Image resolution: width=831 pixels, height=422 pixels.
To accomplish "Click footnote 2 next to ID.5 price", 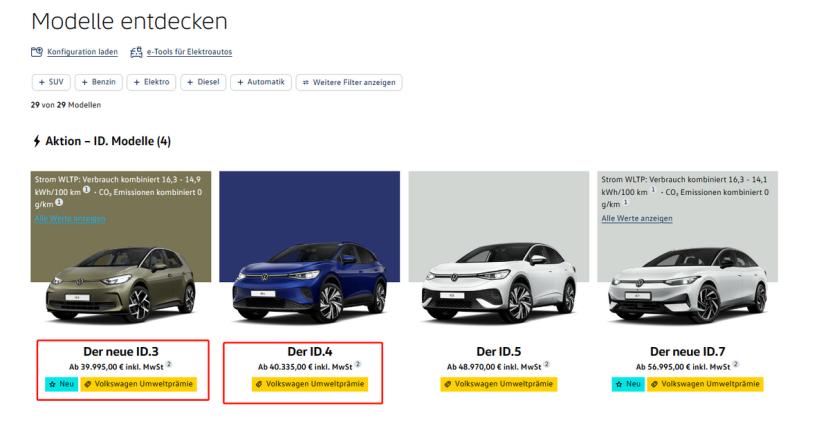I will pos(546,364).
